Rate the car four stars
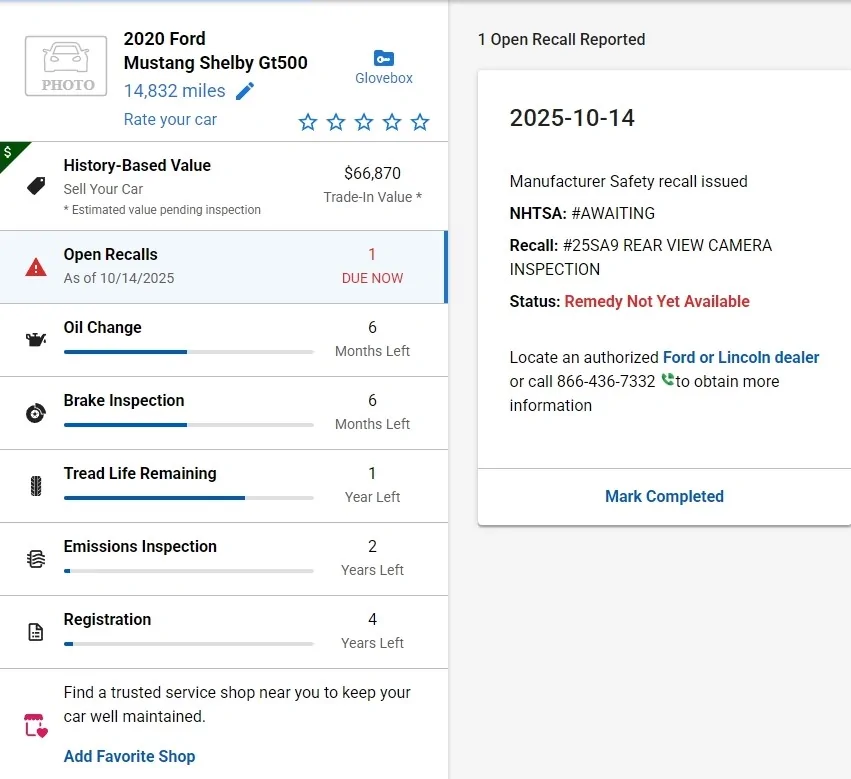851x779 pixels. [392, 122]
